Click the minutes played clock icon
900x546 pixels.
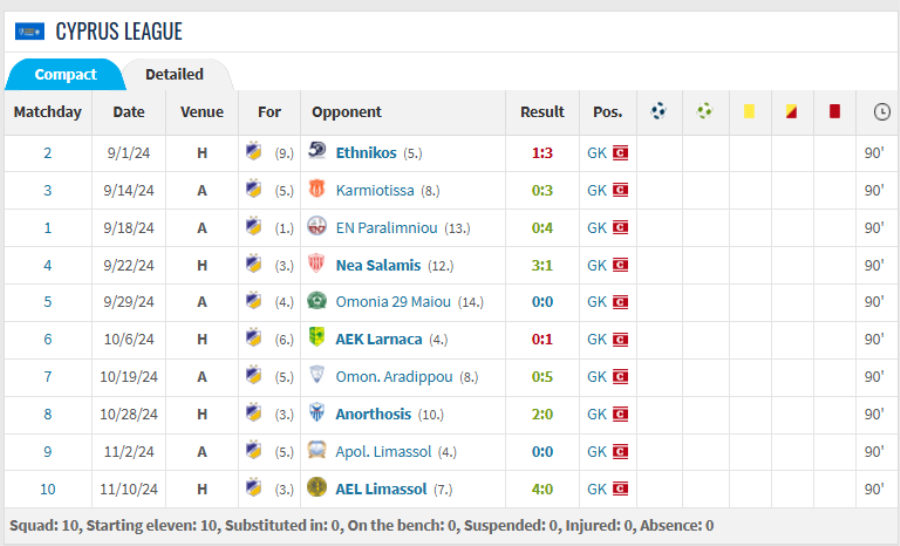(882, 111)
